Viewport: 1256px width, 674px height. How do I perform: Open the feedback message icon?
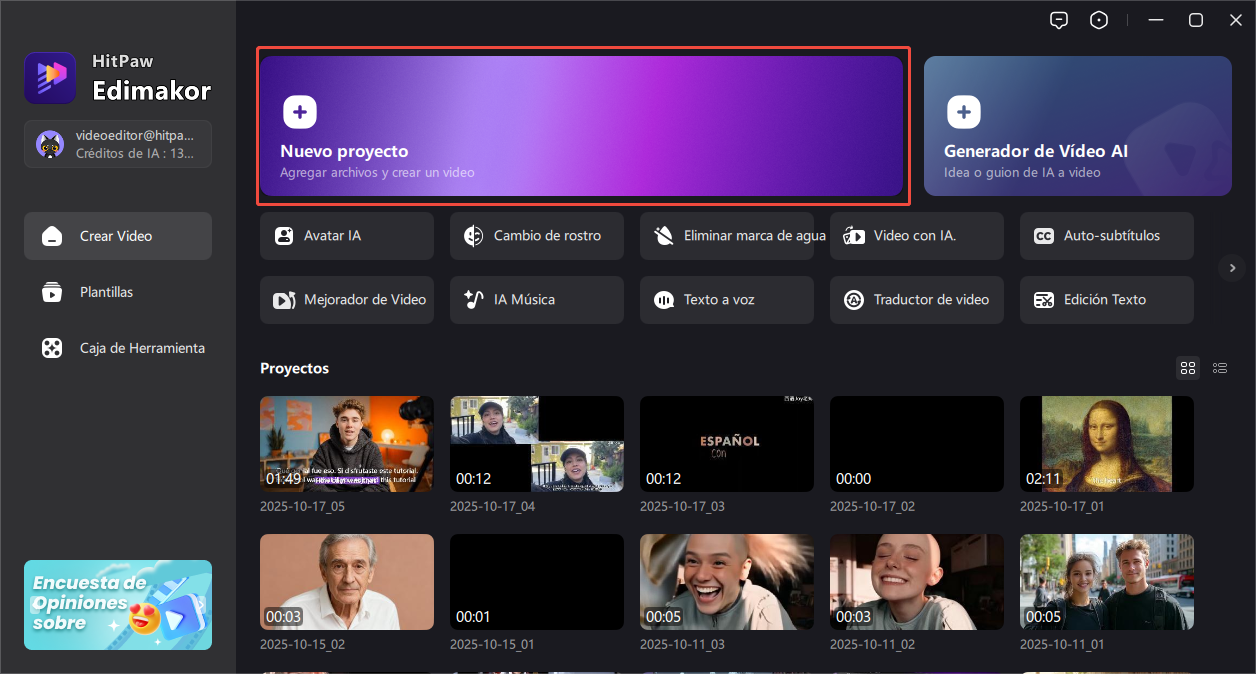(1059, 19)
